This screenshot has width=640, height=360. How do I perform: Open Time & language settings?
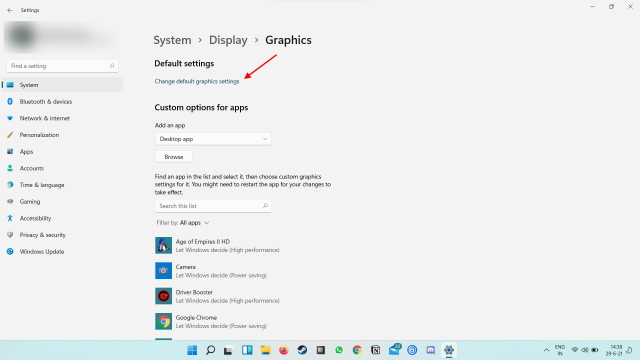[x=62, y=185]
